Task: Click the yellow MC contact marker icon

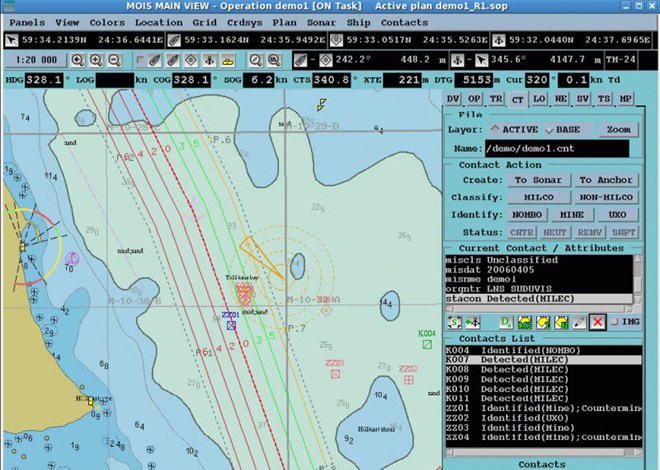Action: click(x=525, y=322)
